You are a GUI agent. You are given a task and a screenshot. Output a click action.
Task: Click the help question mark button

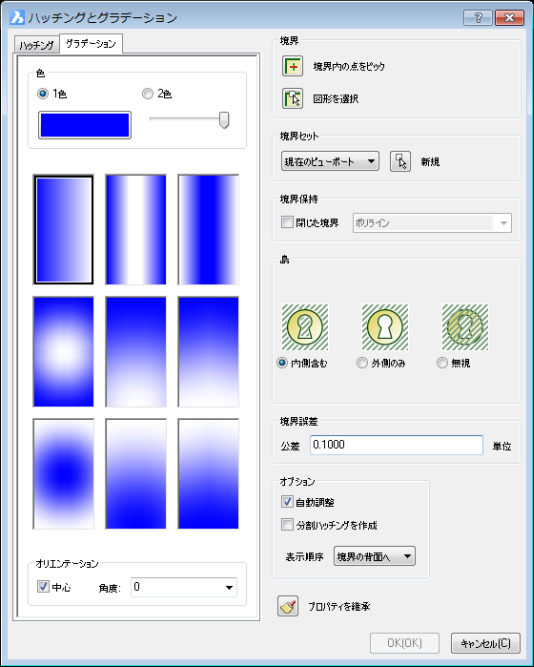[478, 17]
